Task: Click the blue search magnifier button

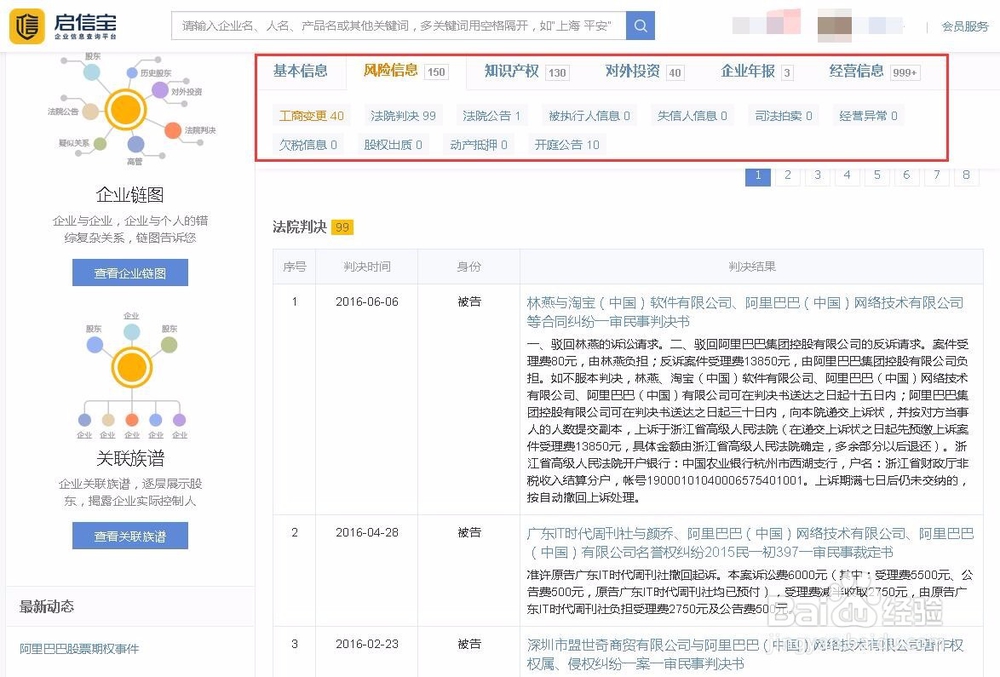Action: tap(640, 25)
